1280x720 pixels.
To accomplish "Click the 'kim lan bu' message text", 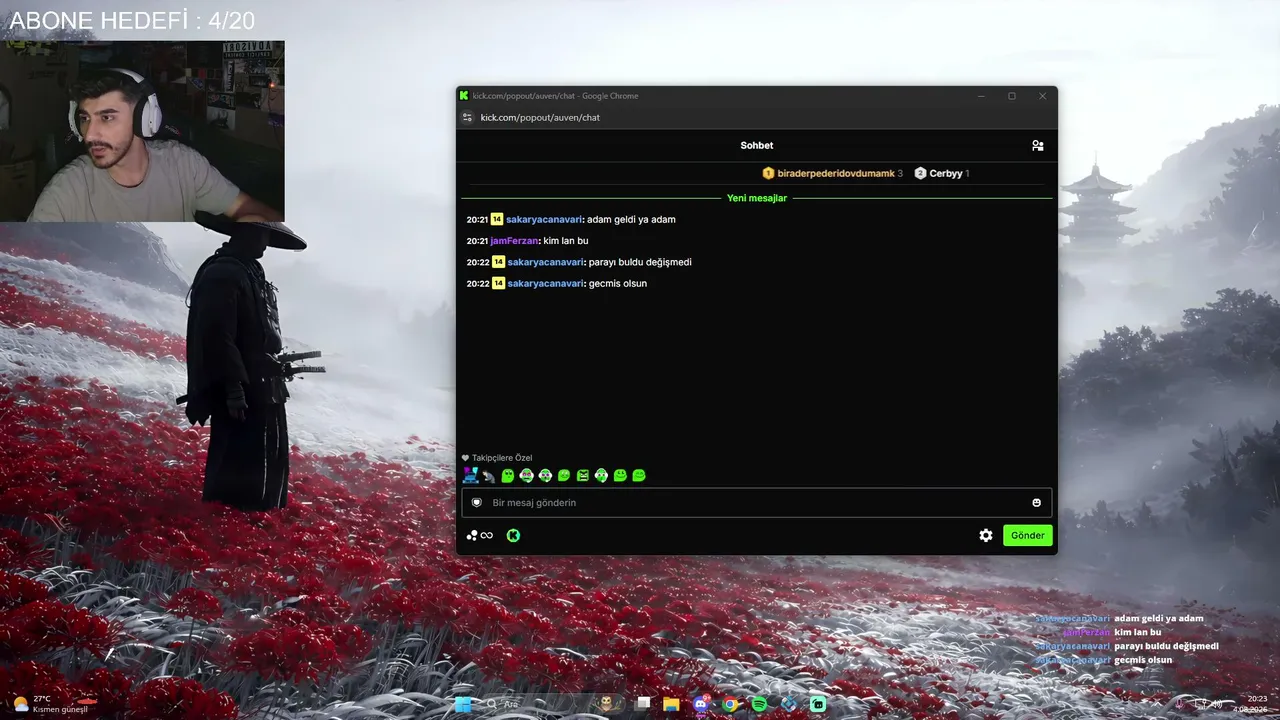I will pos(566,241).
